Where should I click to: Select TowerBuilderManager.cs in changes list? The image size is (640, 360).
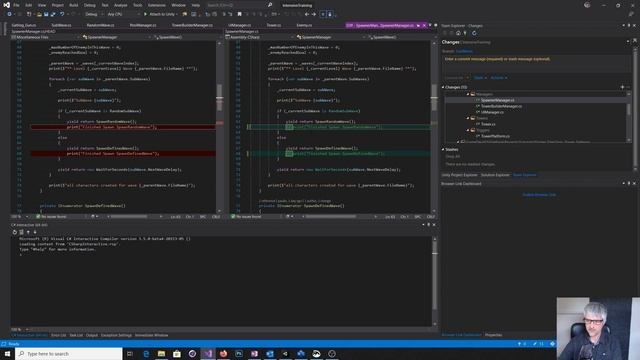point(501,106)
